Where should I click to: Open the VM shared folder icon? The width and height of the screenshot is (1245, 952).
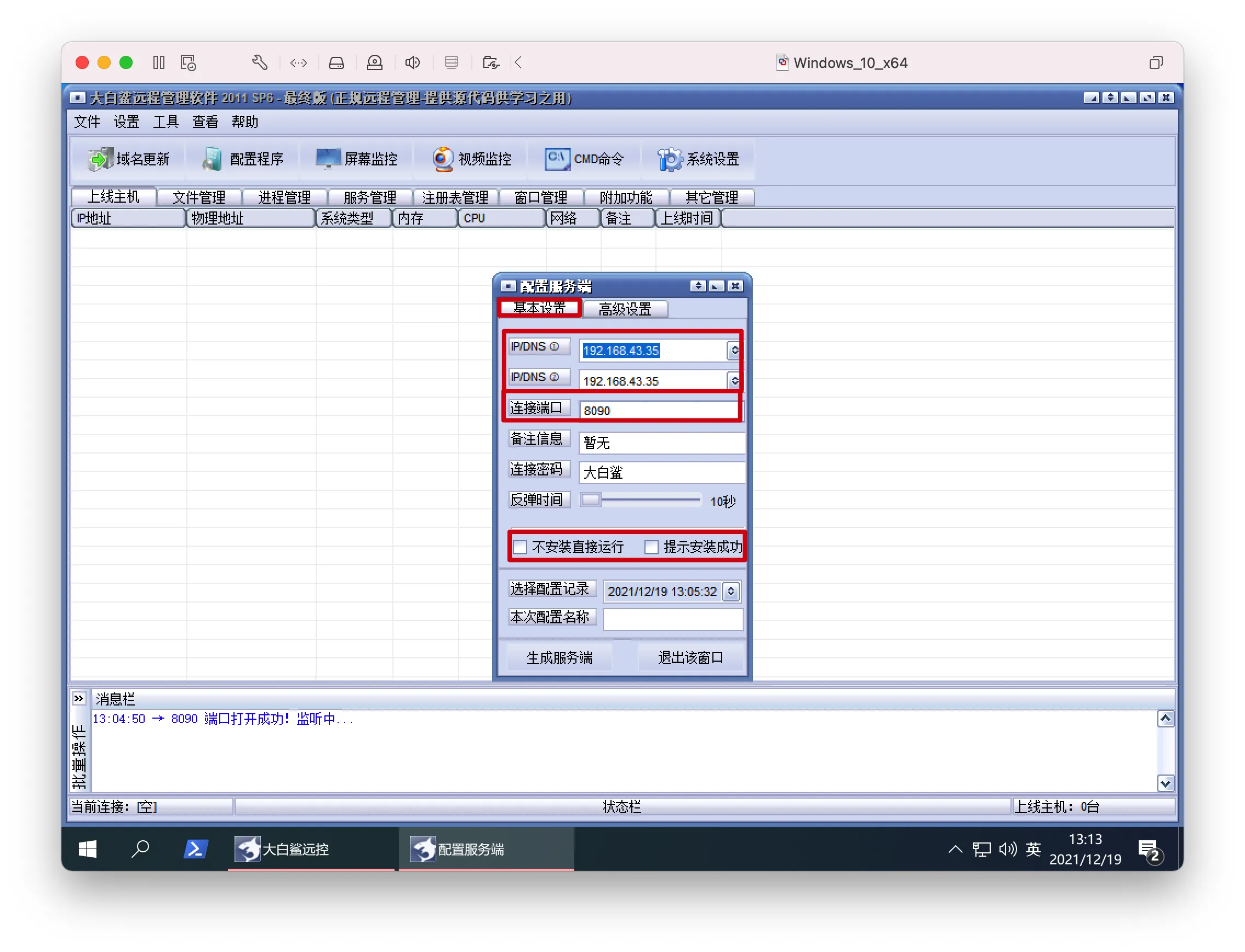[x=490, y=62]
